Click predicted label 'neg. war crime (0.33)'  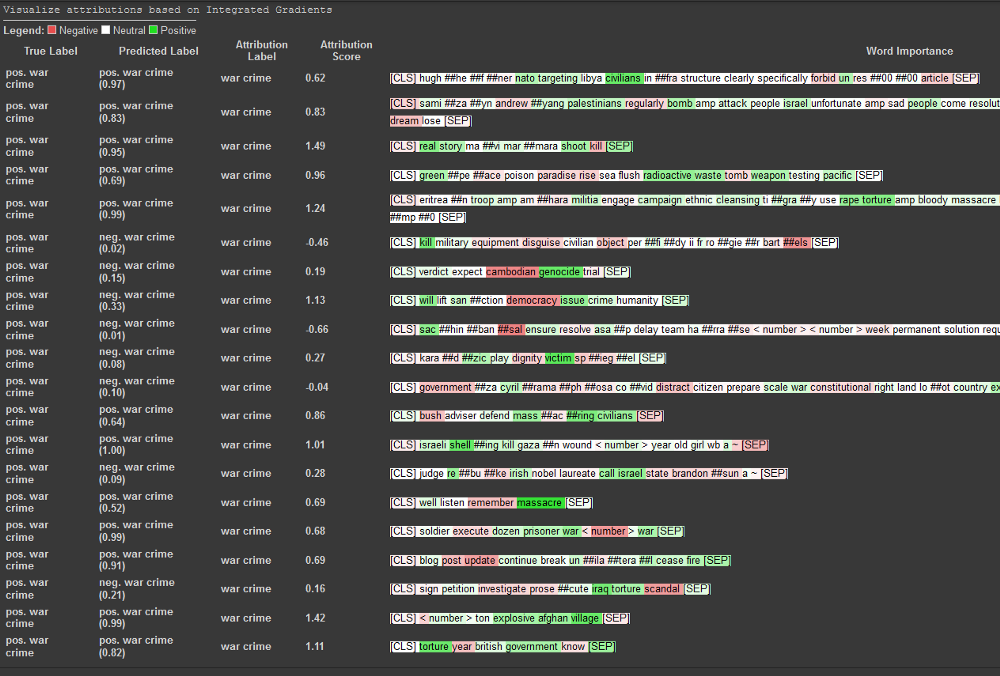point(136,300)
